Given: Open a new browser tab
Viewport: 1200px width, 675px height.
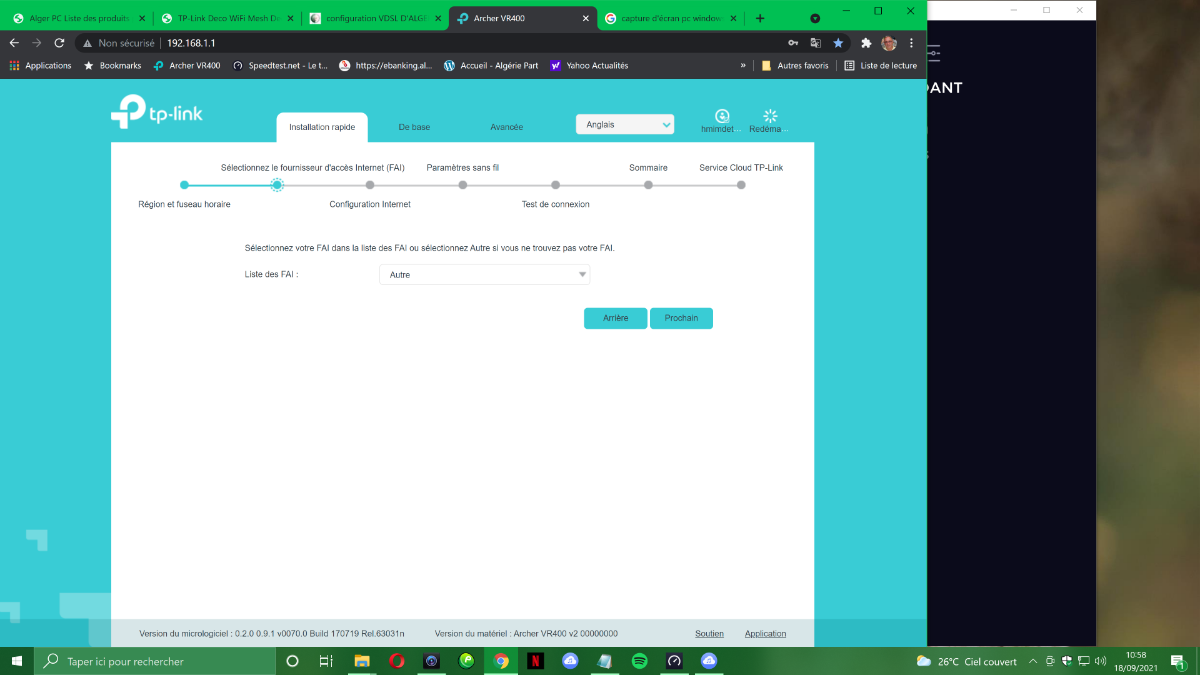Looking at the screenshot, I should (760, 18).
